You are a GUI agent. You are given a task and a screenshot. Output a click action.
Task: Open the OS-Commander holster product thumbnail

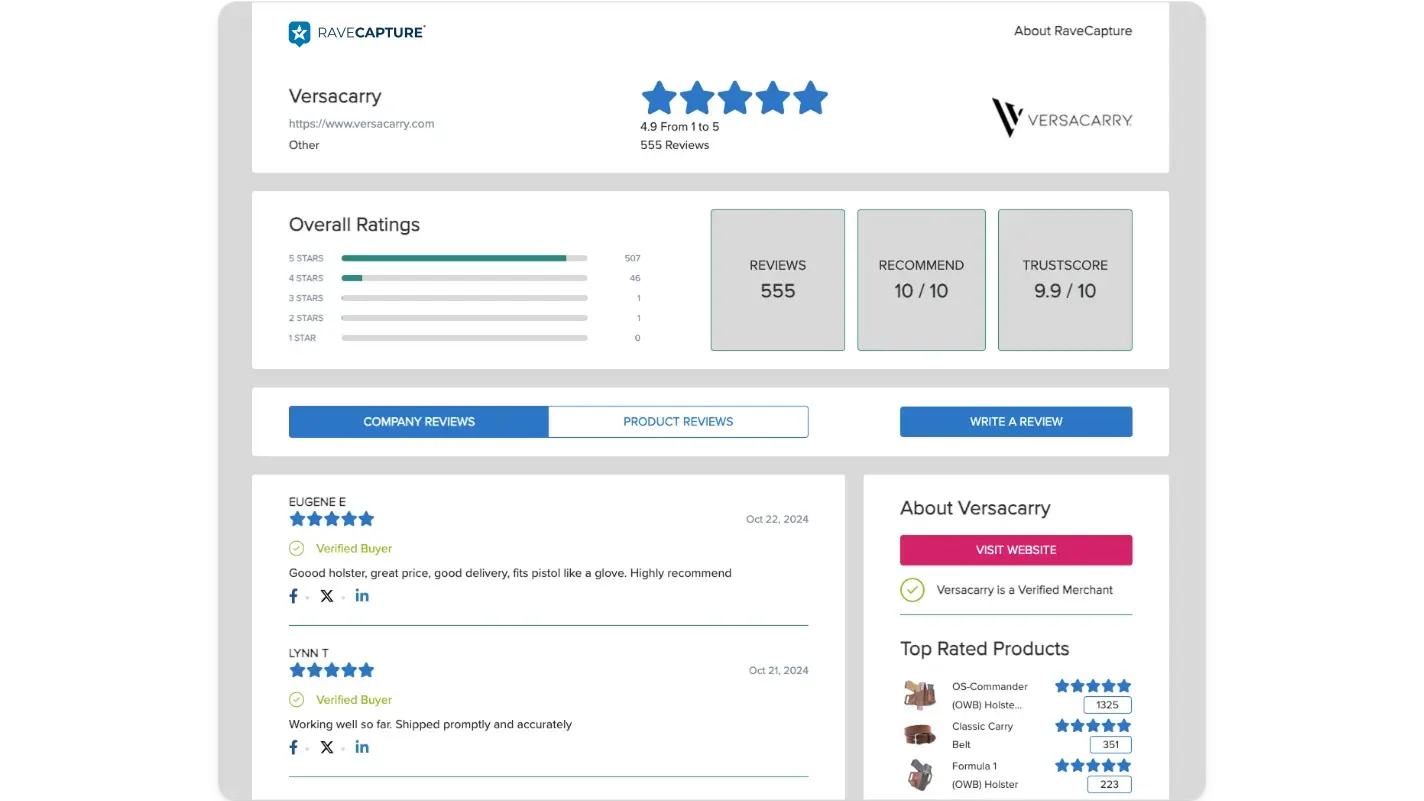tap(919, 695)
